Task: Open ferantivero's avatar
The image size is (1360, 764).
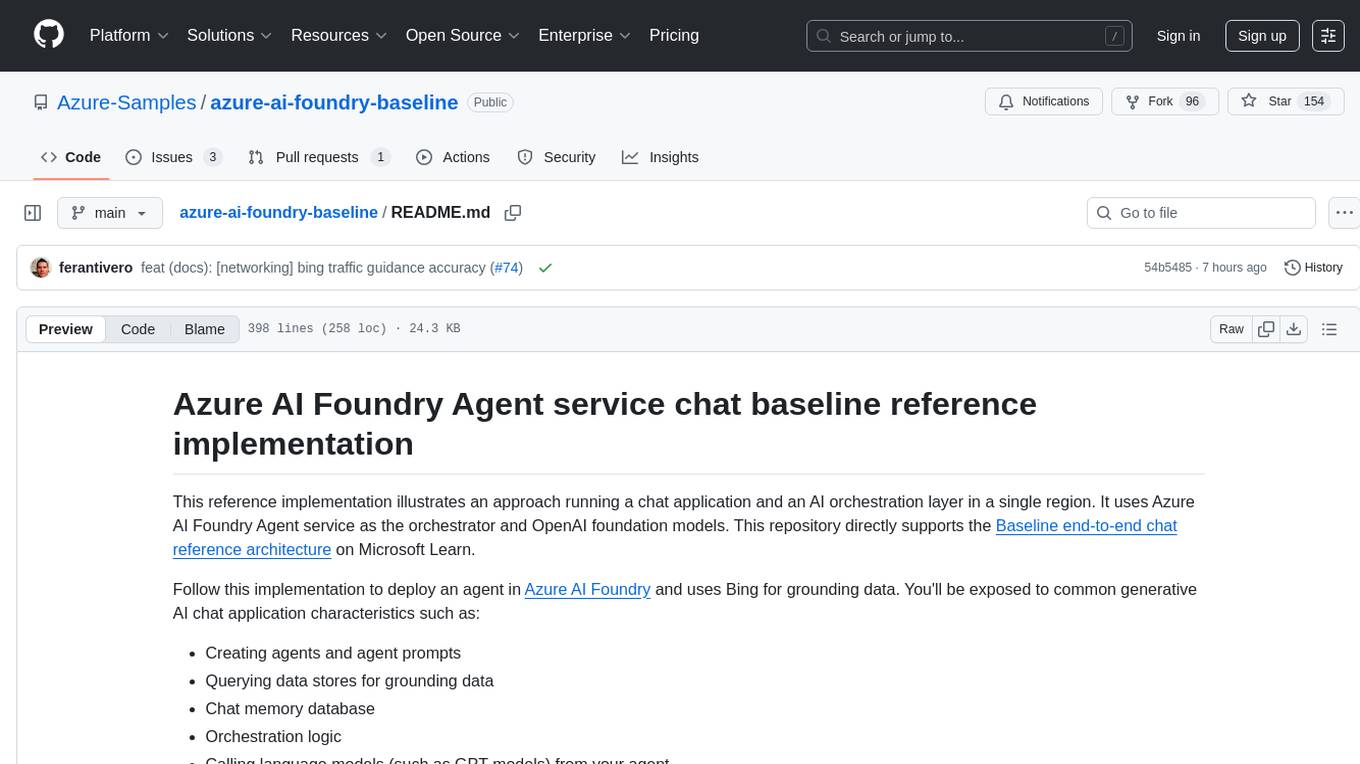Action: pos(41,268)
